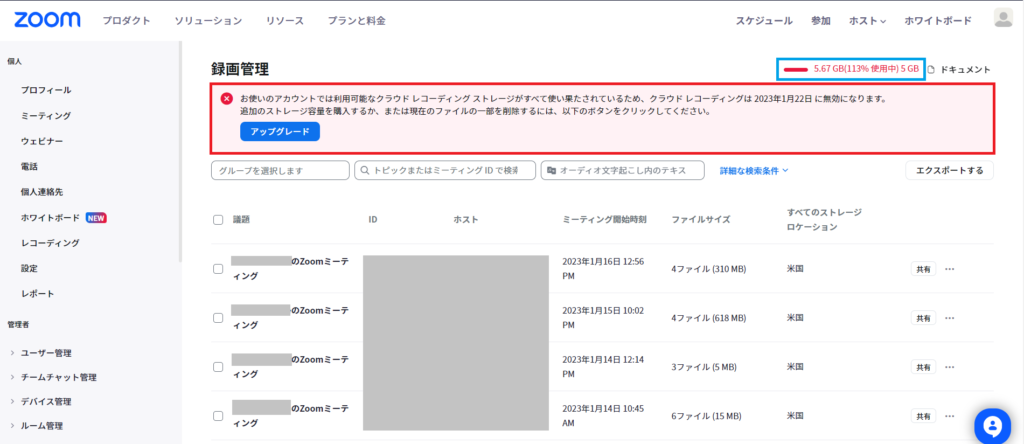Click the エクスポートする button
The image size is (1024, 444).
pos(950,171)
